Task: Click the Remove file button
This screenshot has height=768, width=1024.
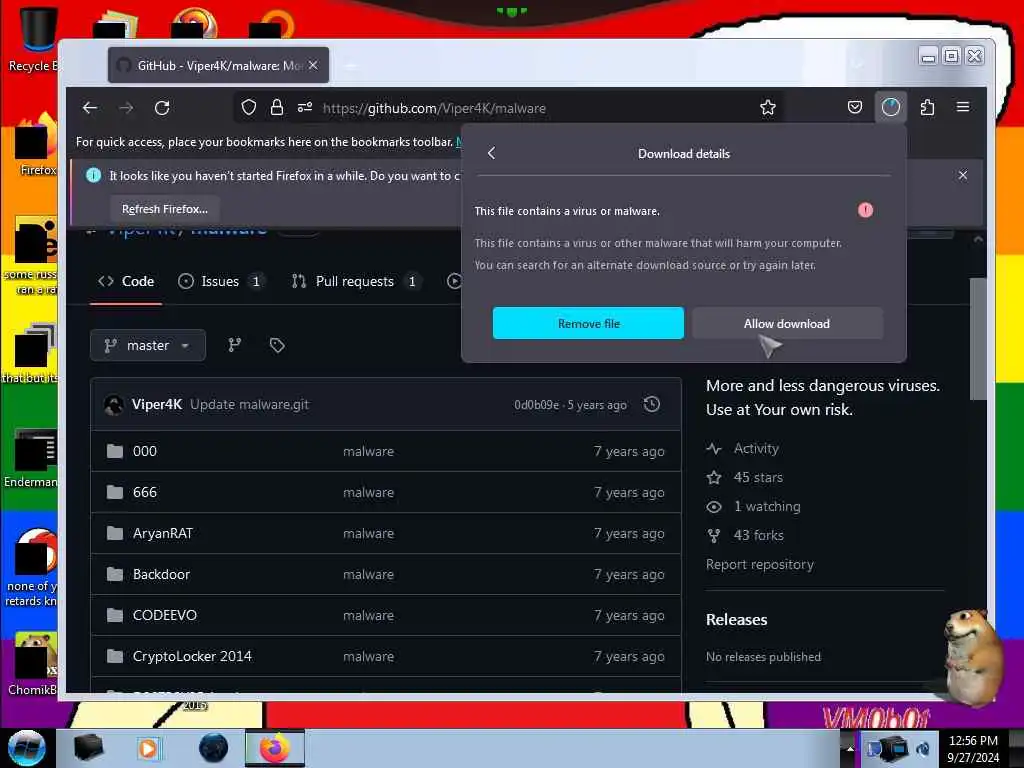Action: click(588, 323)
